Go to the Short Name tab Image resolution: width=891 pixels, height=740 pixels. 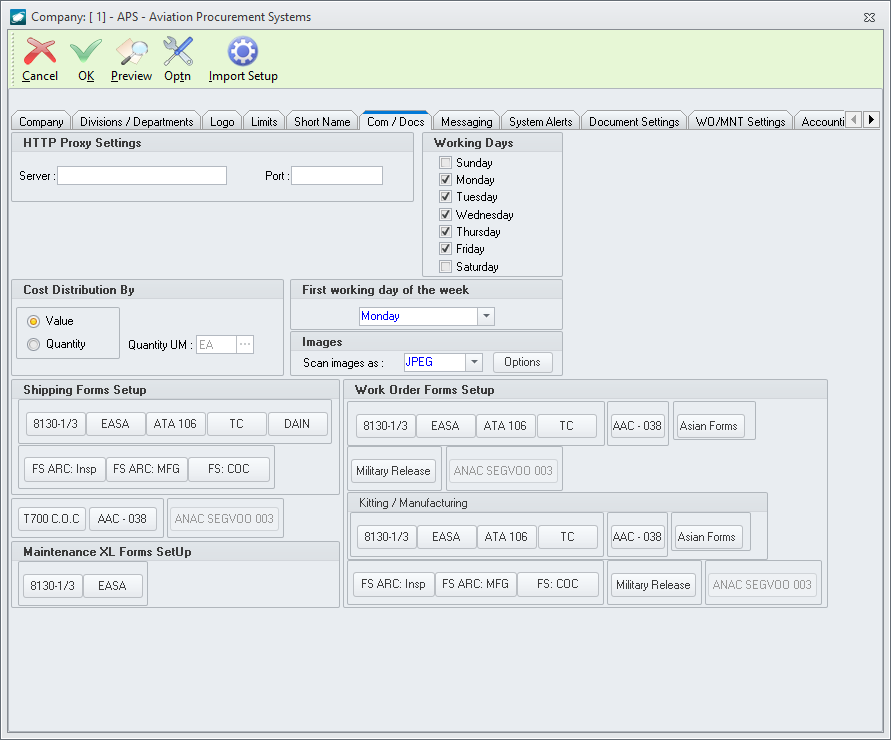point(322,122)
